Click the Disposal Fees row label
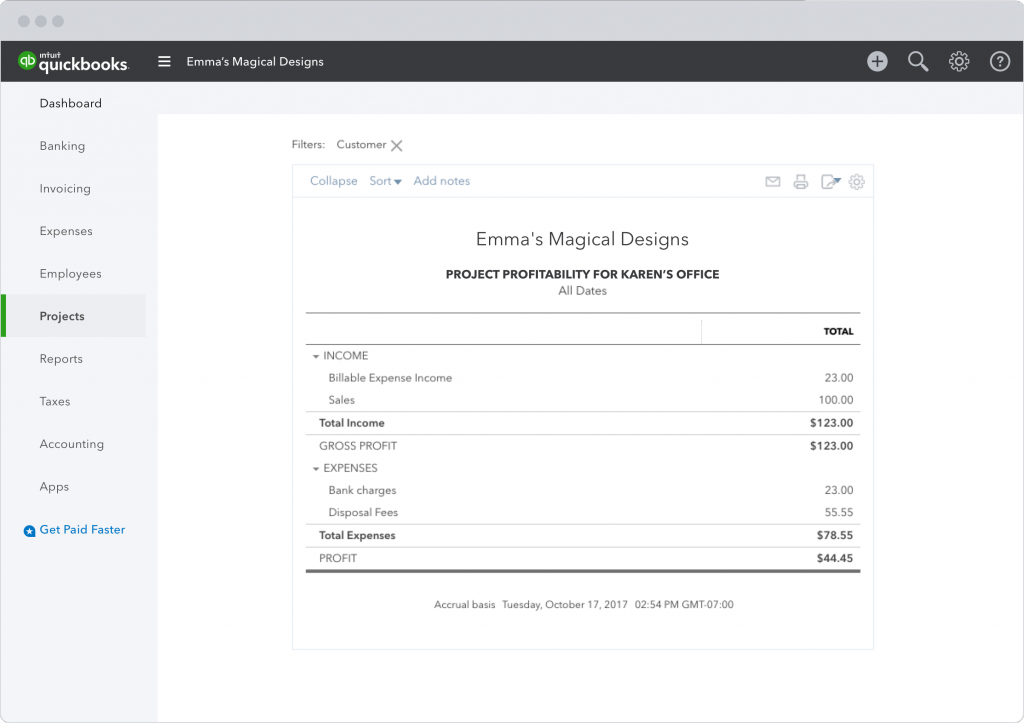1024x723 pixels. point(363,512)
